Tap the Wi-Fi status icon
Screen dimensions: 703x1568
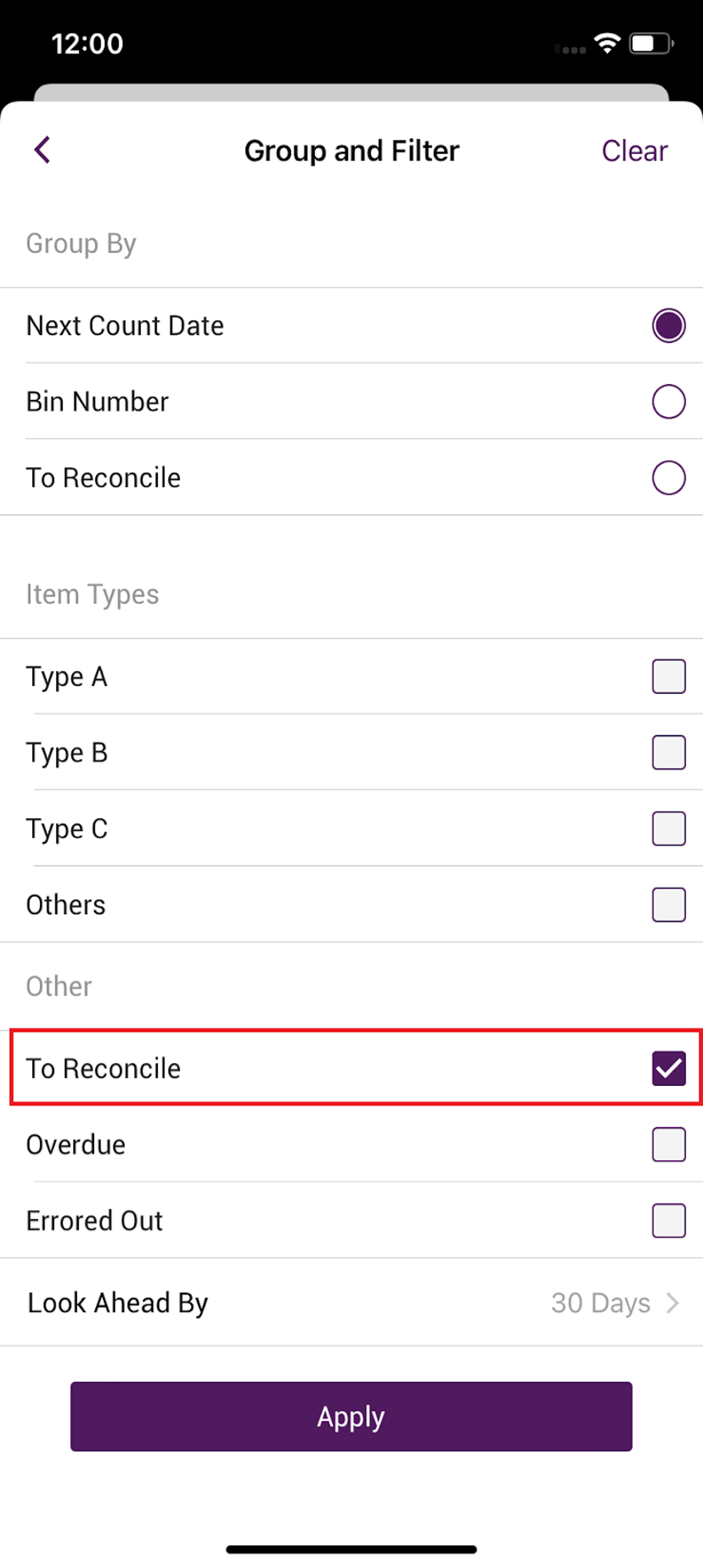pos(607,44)
